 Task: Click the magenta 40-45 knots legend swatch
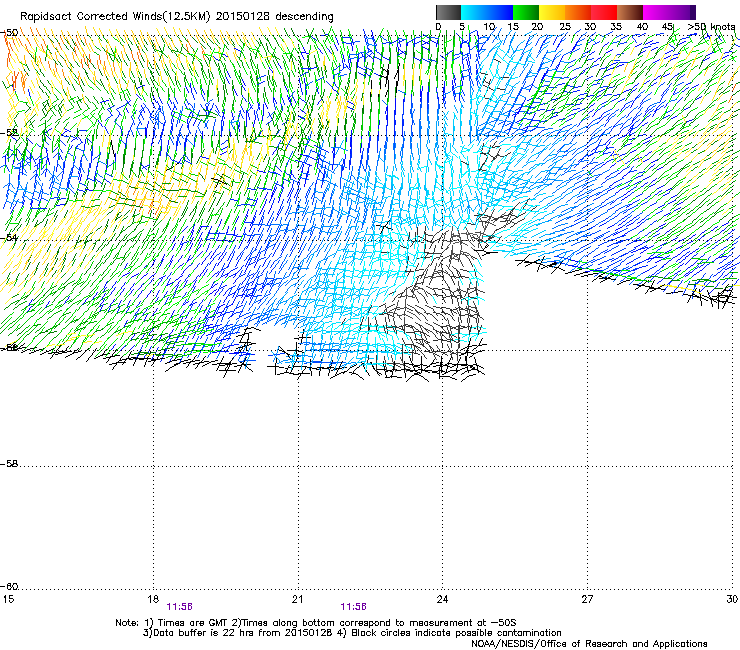pyautogui.click(x=656, y=12)
